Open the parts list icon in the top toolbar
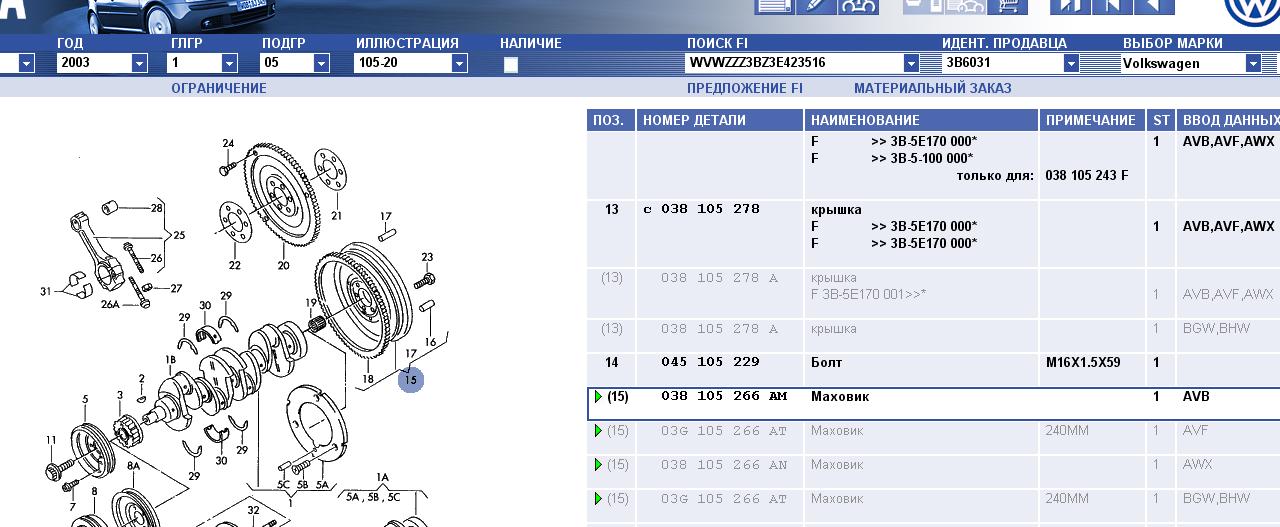1280x527 pixels. point(776,6)
